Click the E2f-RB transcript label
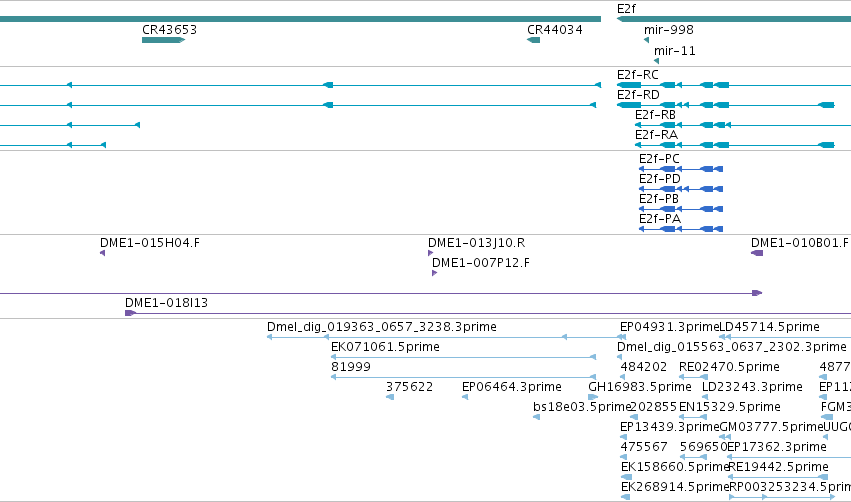851x502 pixels. tap(655, 115)
